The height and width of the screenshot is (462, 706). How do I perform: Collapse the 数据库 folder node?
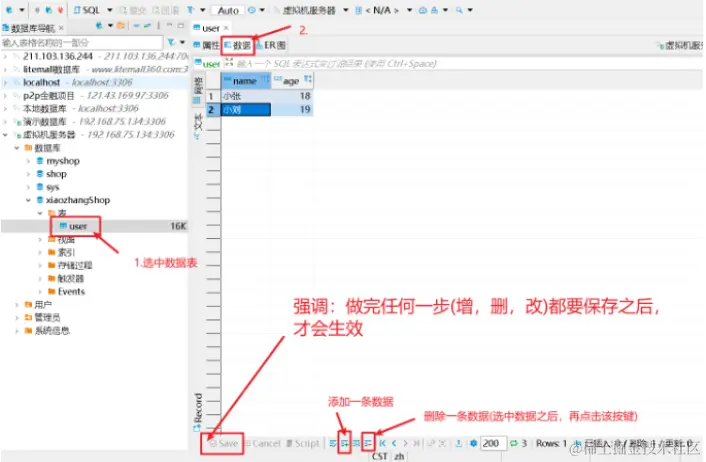pos(17,148)
